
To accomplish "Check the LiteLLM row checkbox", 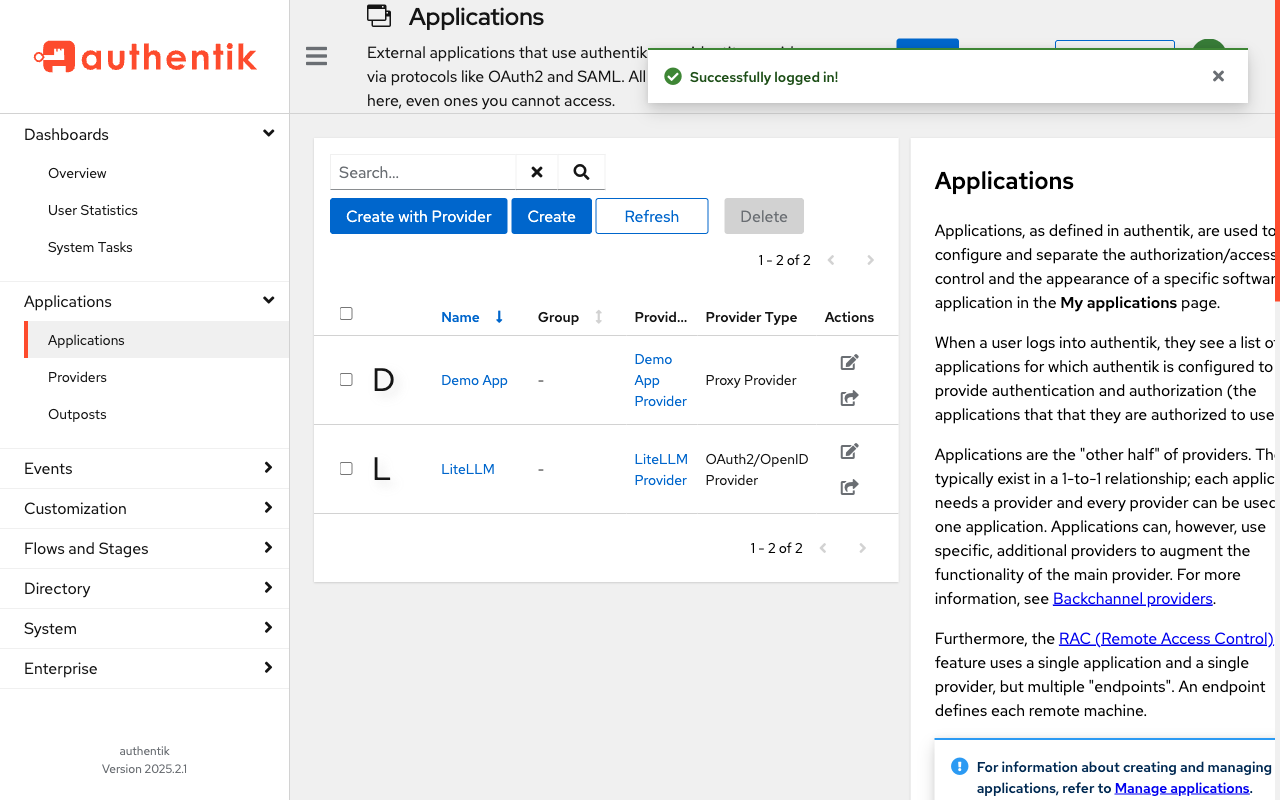I will [346, 468].
